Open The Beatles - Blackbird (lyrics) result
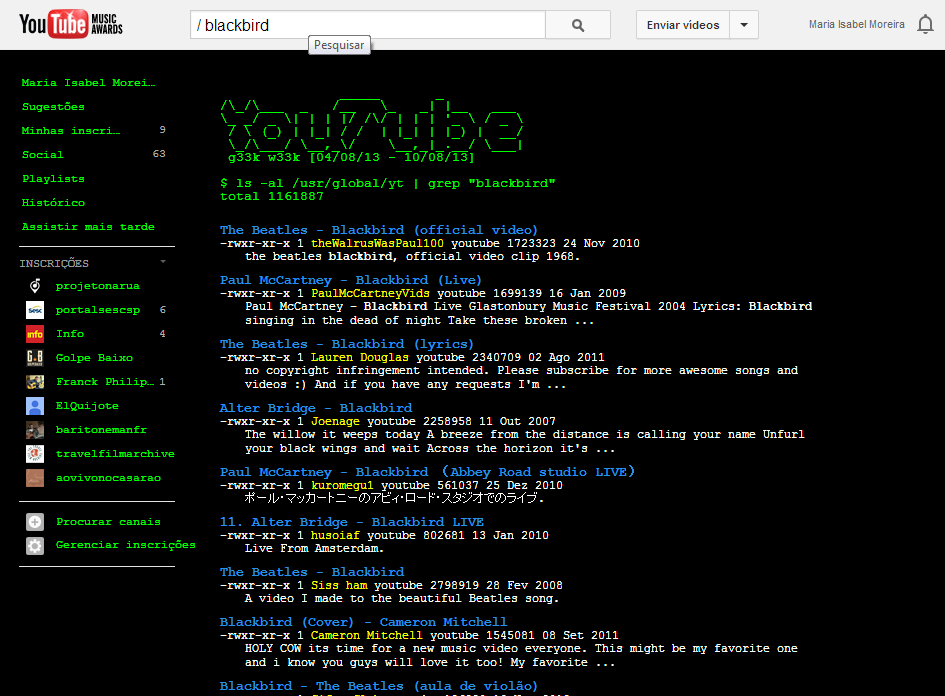This screenshot has width=945, height=696. (347, 343)
